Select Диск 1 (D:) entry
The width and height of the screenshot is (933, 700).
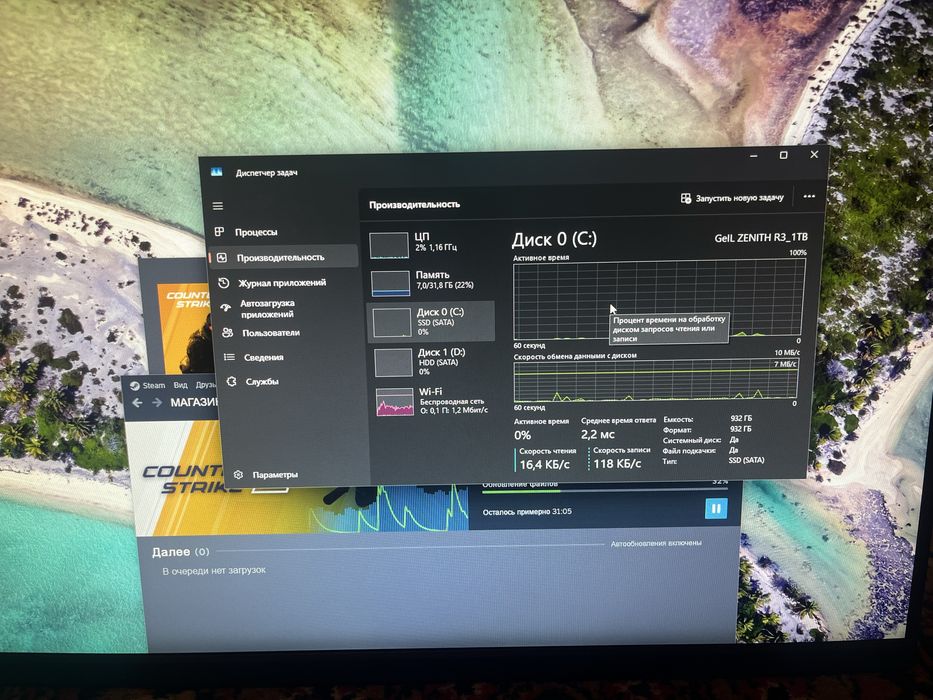point(433,361)
